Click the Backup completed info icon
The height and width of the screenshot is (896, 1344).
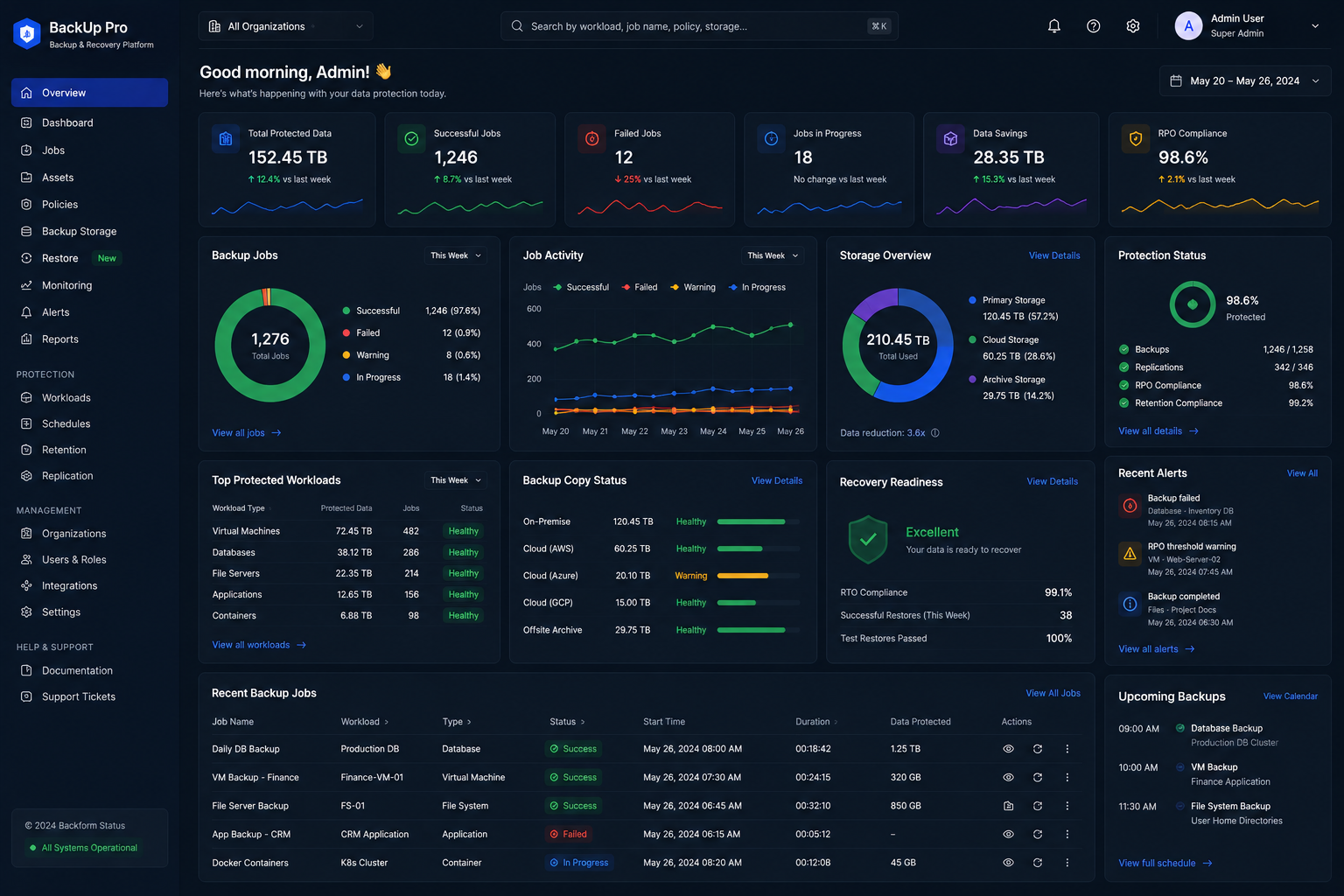(x=1130, y=604)
